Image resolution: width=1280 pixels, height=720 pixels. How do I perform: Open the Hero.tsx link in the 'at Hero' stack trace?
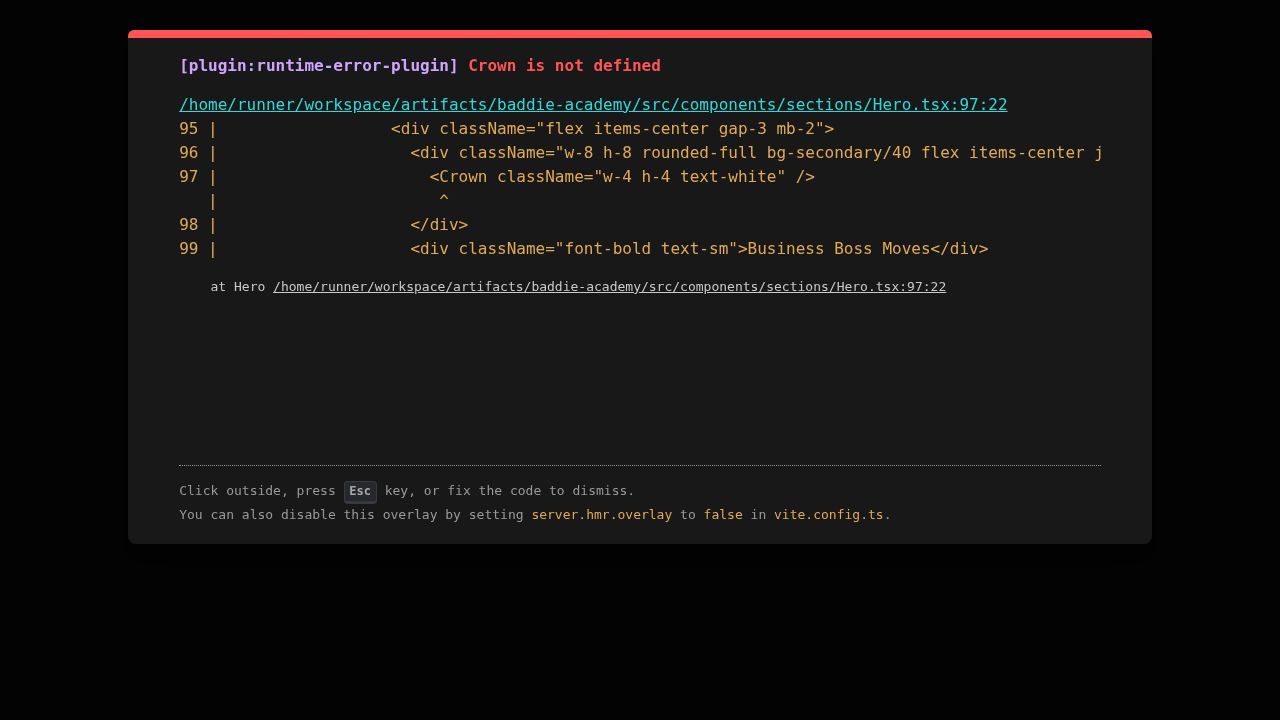[609, 287]
